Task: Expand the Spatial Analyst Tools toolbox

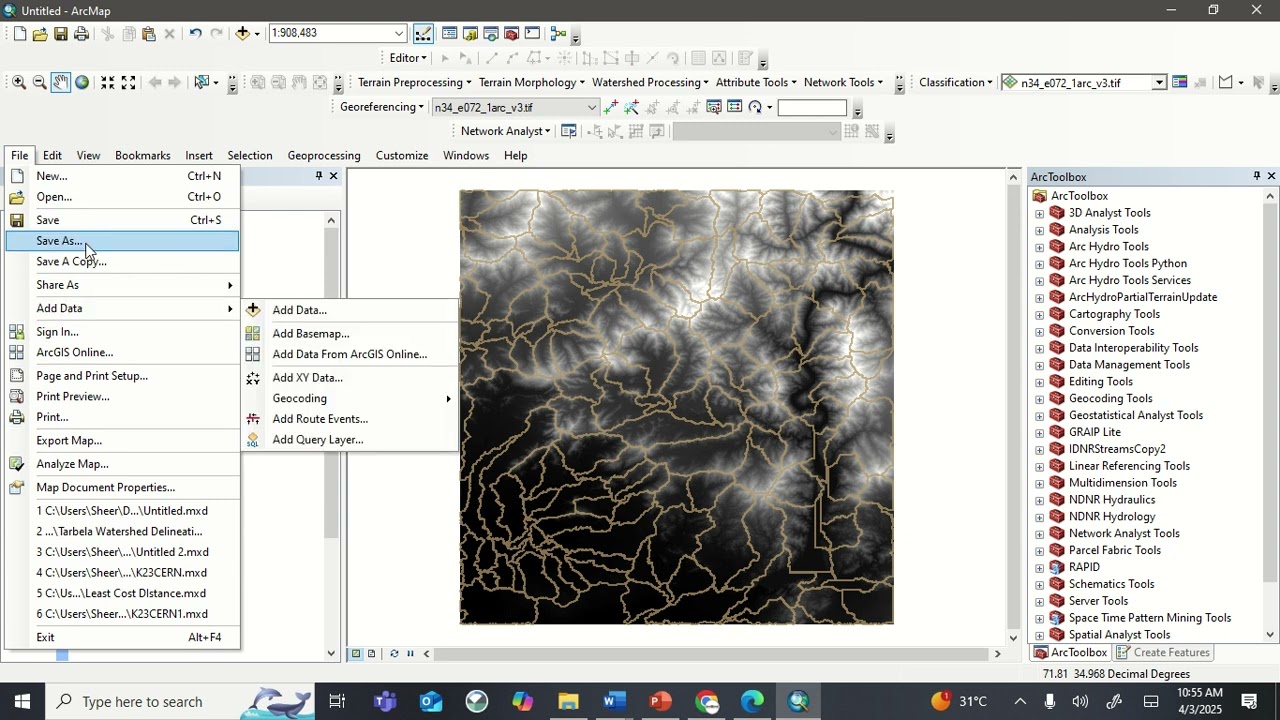Action: (1039, 635)
